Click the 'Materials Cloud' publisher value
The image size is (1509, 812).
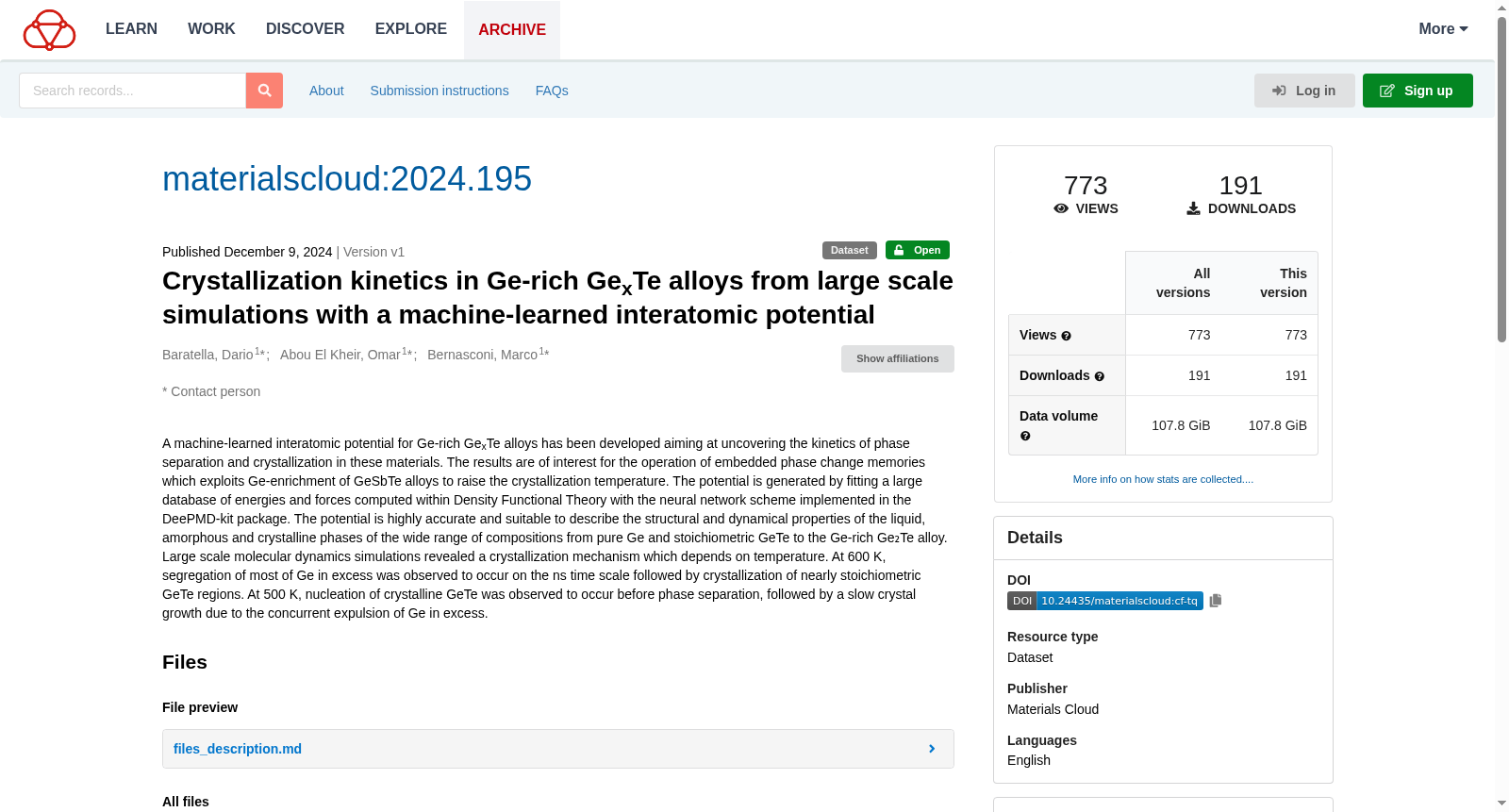1053,709
